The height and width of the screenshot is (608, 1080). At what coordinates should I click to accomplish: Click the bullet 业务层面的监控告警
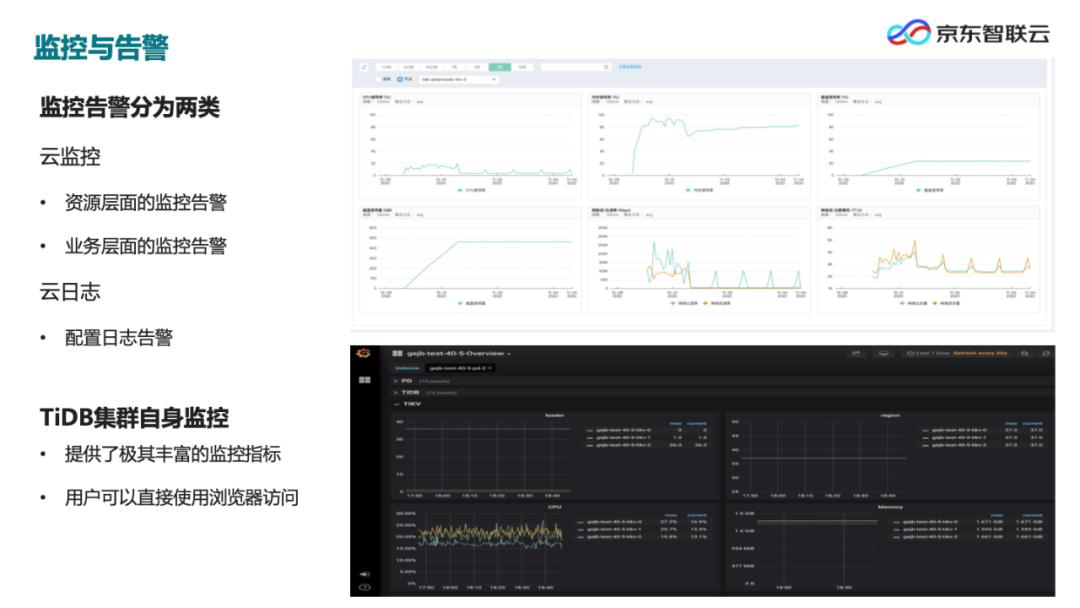[x=145, y=247]
